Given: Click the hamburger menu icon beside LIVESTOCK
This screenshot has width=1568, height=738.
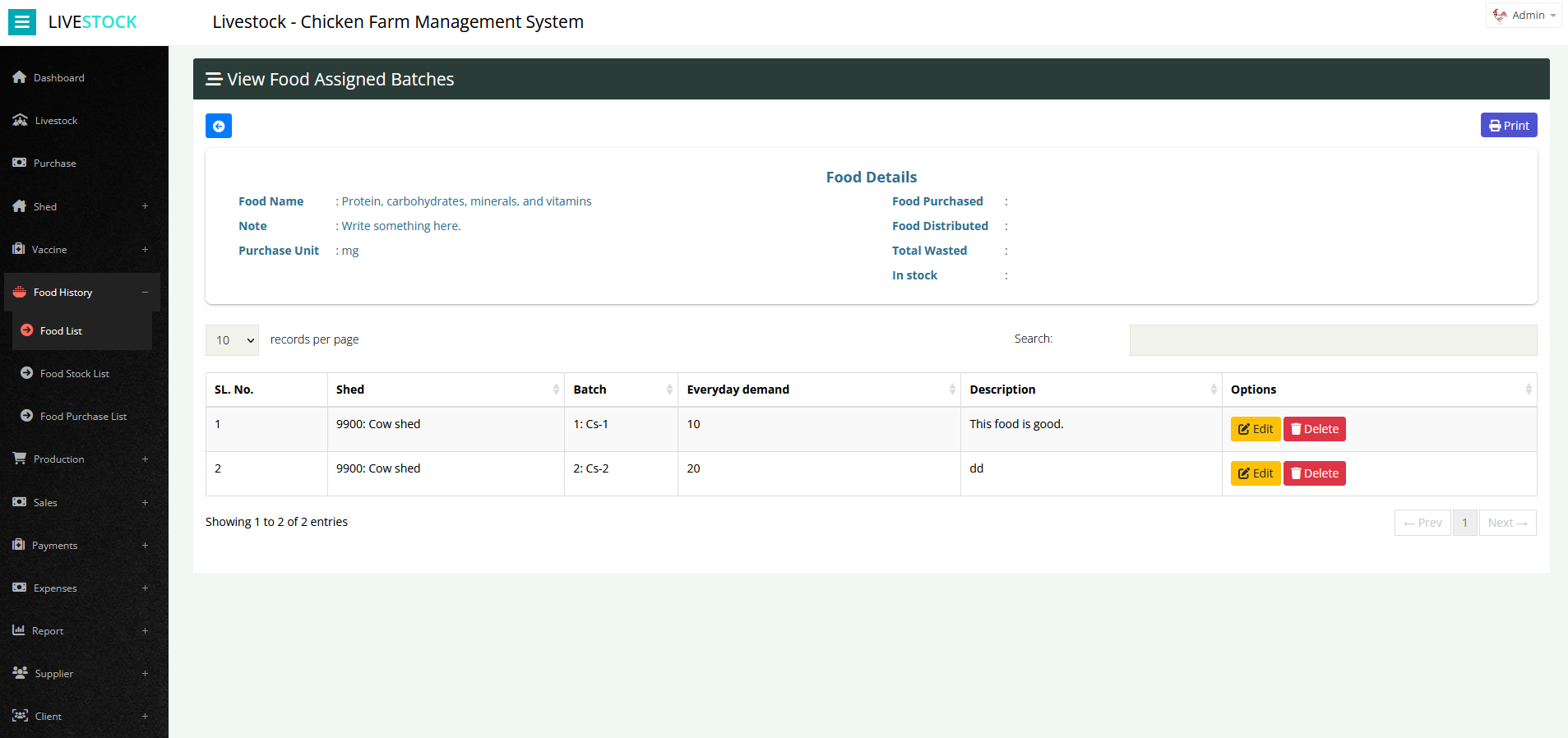Looking at the screenshot, I should (x=22, y=22).
